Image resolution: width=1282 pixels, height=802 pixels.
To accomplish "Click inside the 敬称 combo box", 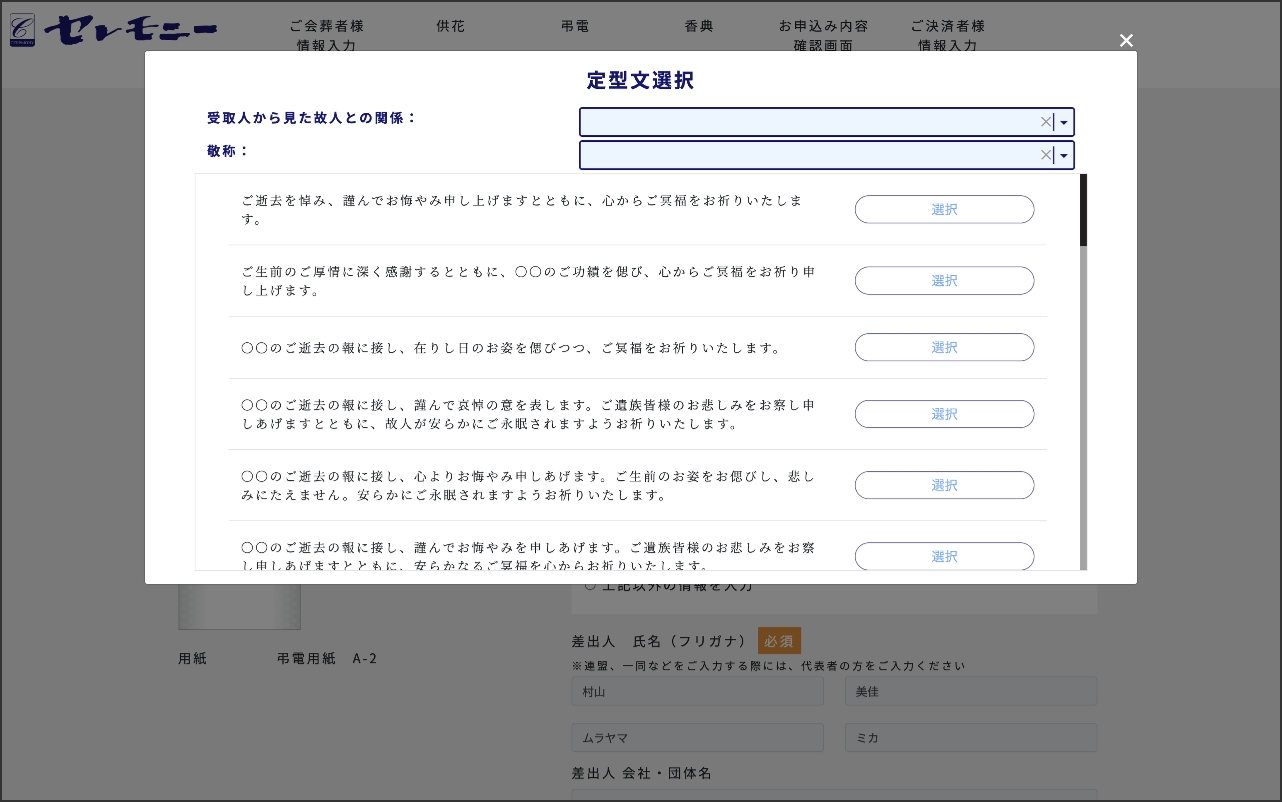I will click(x=810, y=155).
